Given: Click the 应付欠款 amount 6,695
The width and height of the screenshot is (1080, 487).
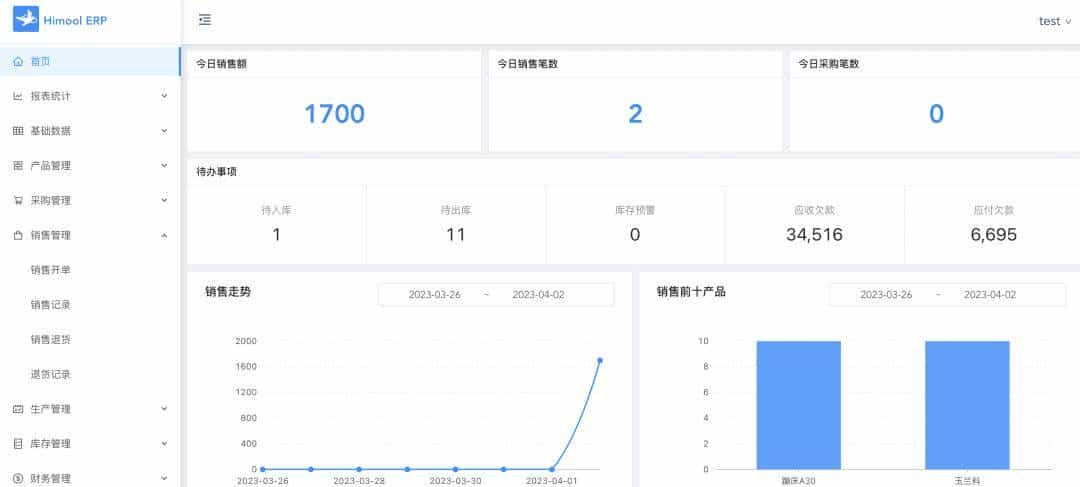Looking at the screenshot, I should [993, 235].
